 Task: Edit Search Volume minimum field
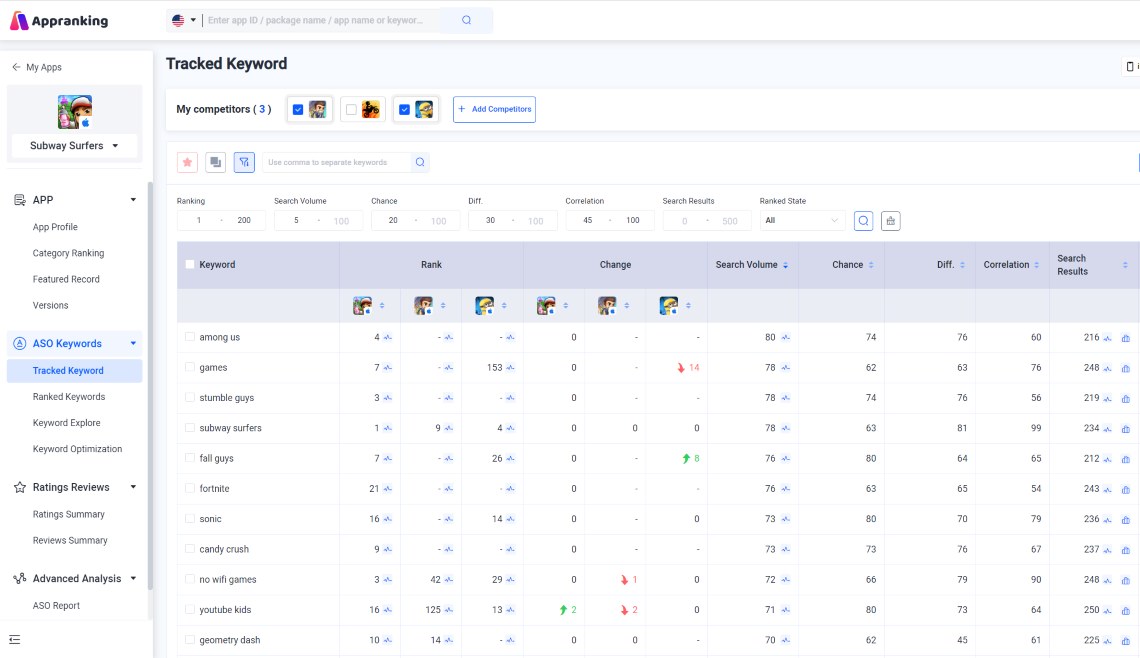click(x=296, y=220)
